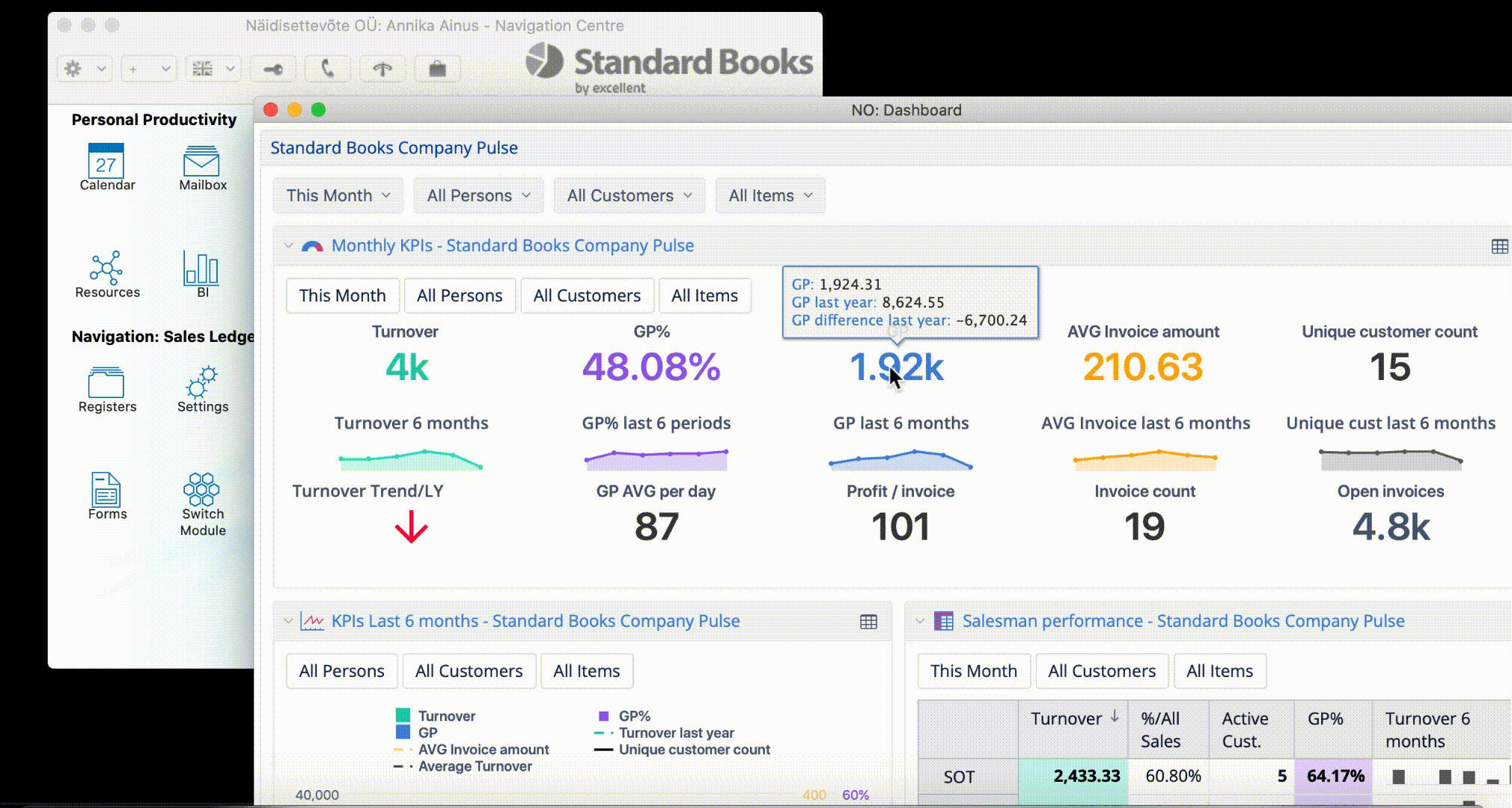
Task: Click the briefcase icon toolbar button
Action: click(x=437, y=69)
